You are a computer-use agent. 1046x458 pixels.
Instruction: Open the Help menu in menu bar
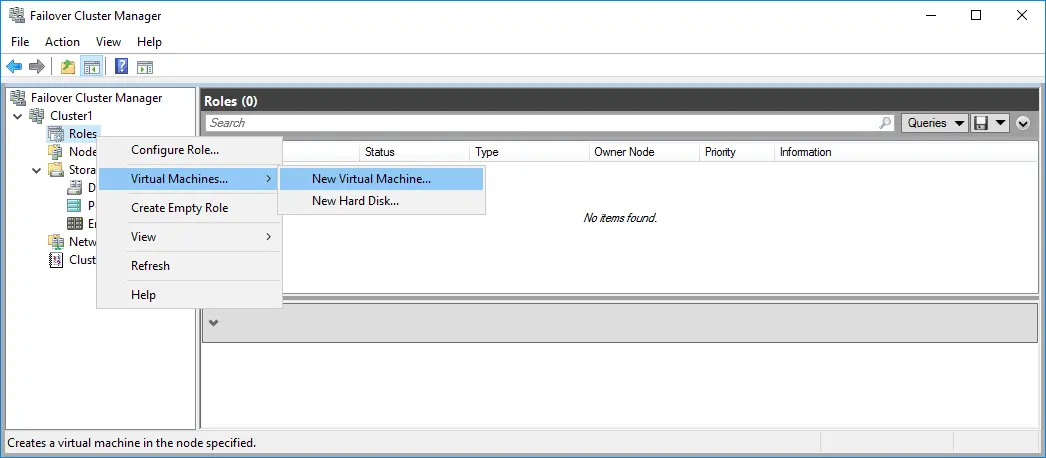(149, 42)
